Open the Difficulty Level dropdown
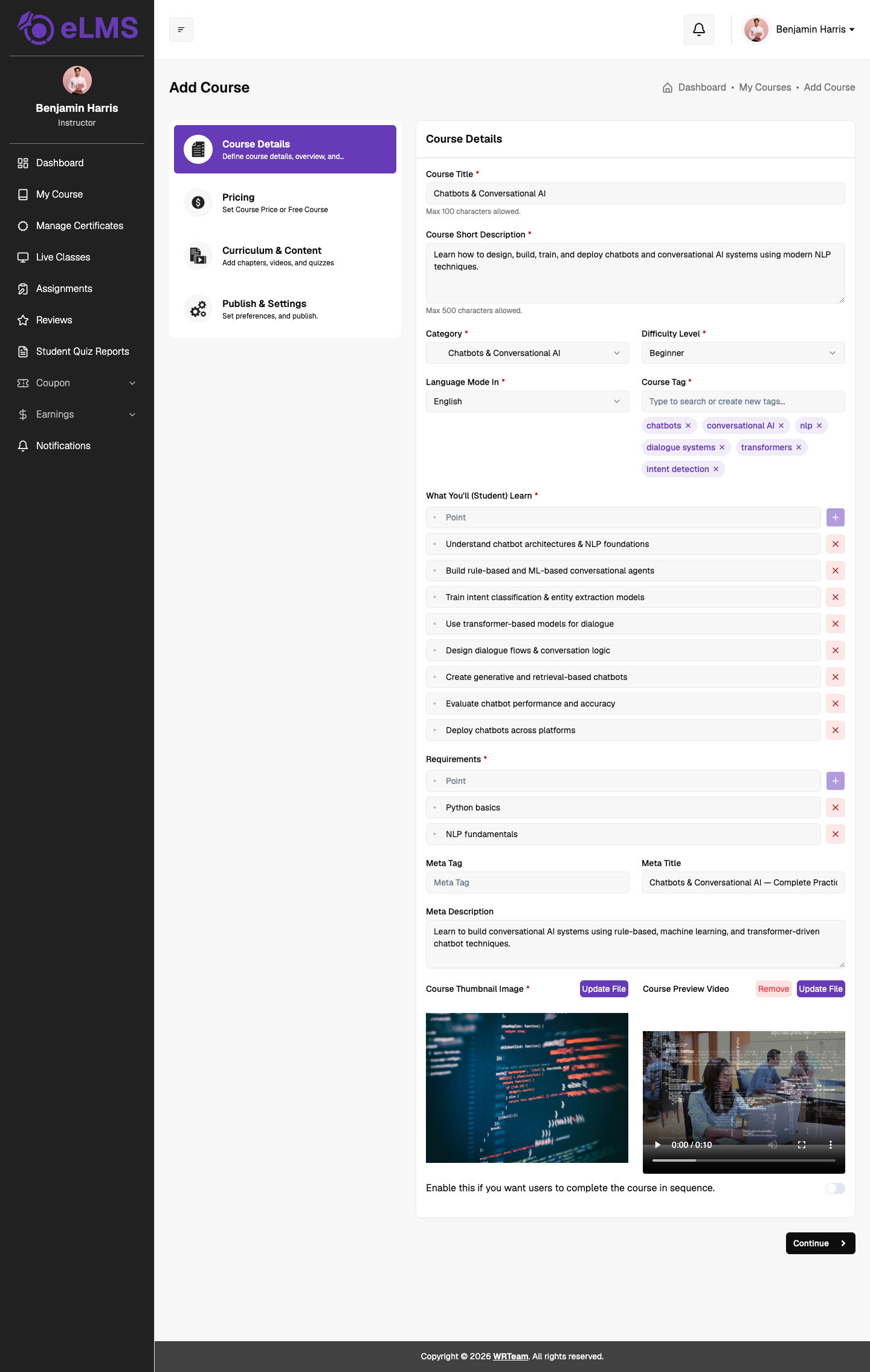Viewport: 870px width, 1372px height. [x=743, y=353]
